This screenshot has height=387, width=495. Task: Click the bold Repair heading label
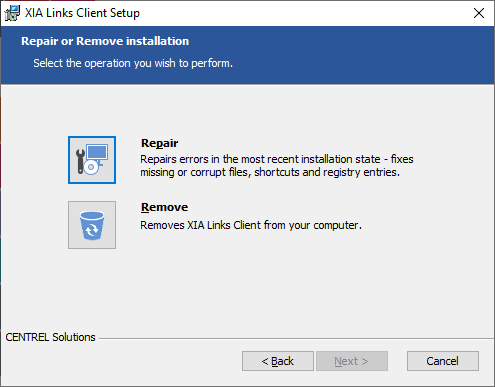coord(159,143)
